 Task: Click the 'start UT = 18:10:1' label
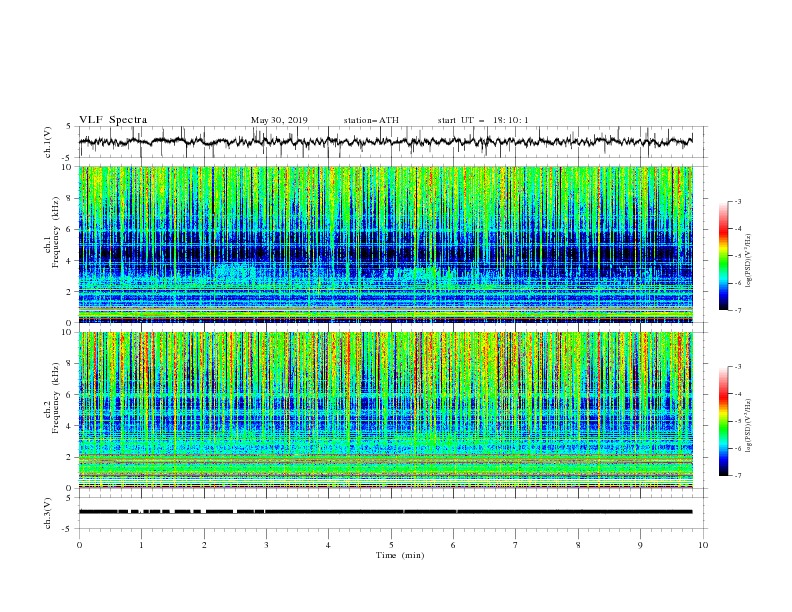pos(483,120)
